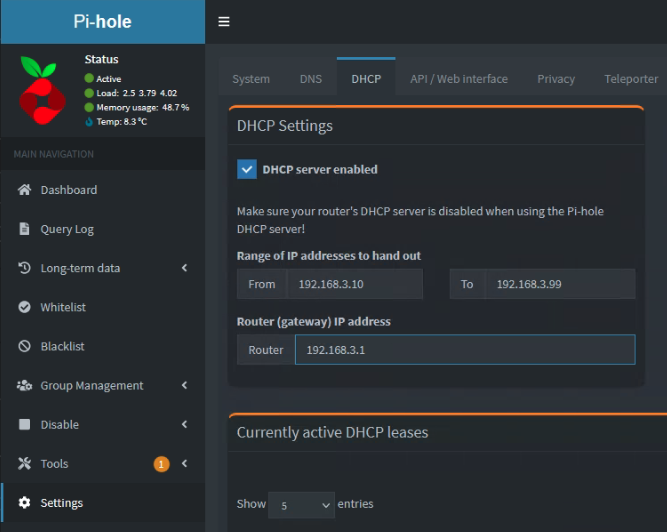Image resolution: width=667 pixels, height=532 pixels.
Task: Click the Pi-hole raspberry logo
Action: point(42,90)
